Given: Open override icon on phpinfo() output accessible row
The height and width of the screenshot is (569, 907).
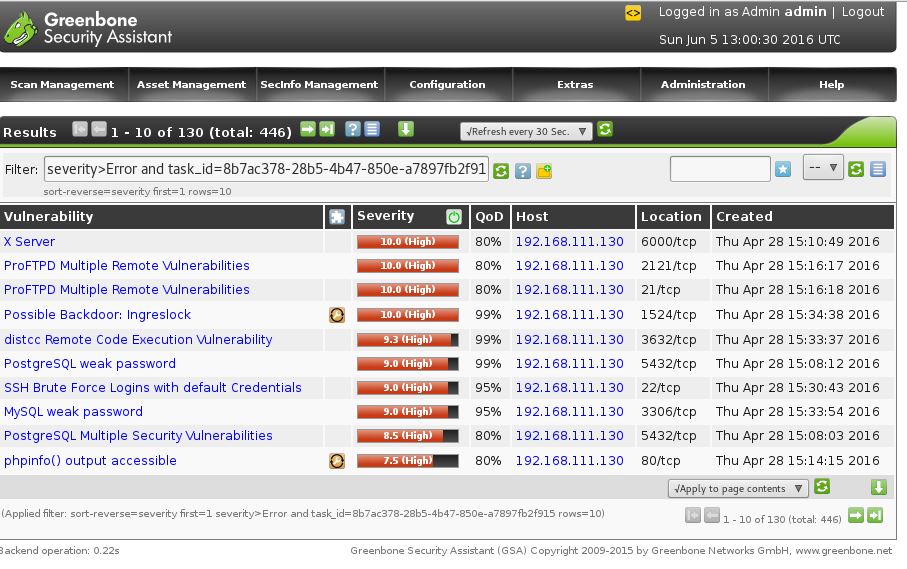Looking at the screenshot, I should (337, 461).
